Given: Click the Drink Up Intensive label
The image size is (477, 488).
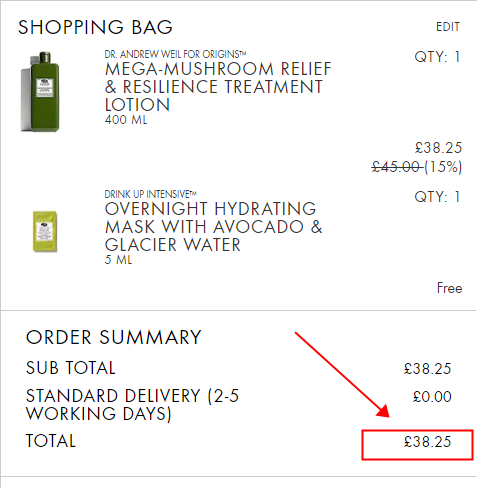Looking at the screenshot, I should 151,194.
